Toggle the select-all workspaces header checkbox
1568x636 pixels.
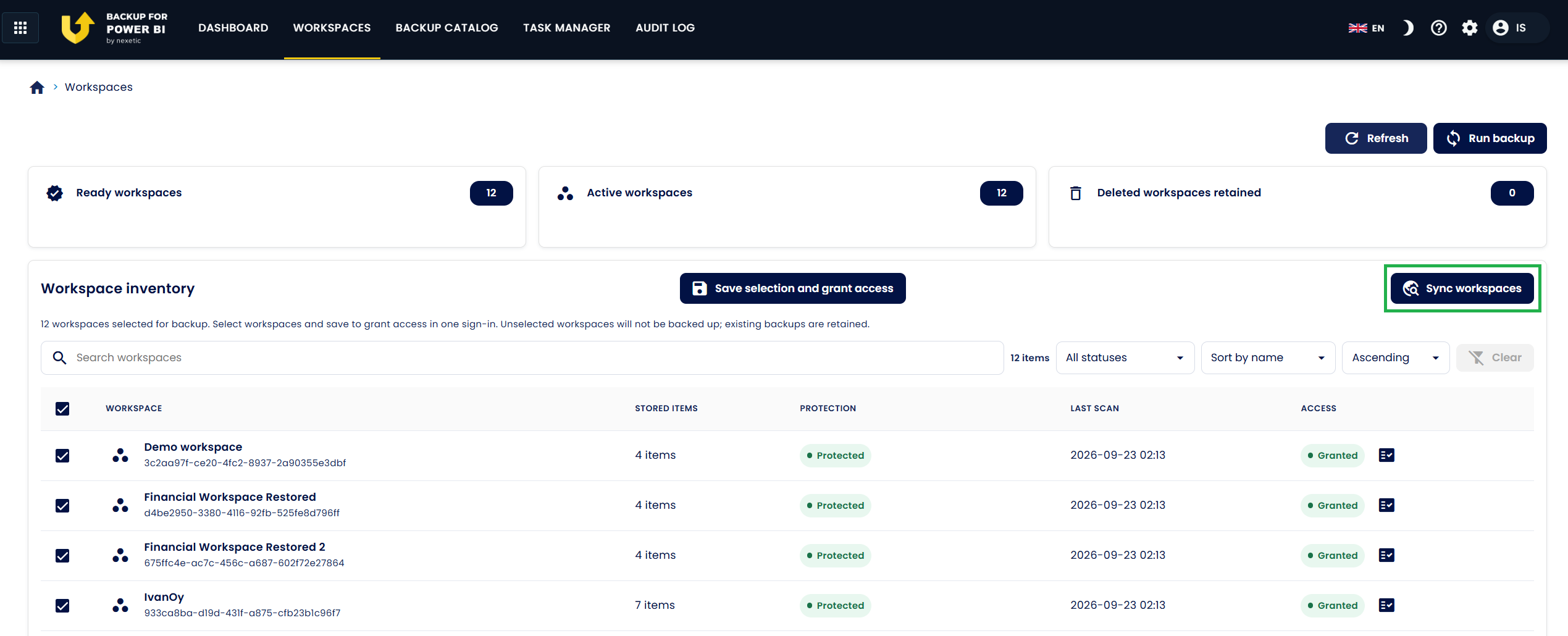tap(62, 409)
